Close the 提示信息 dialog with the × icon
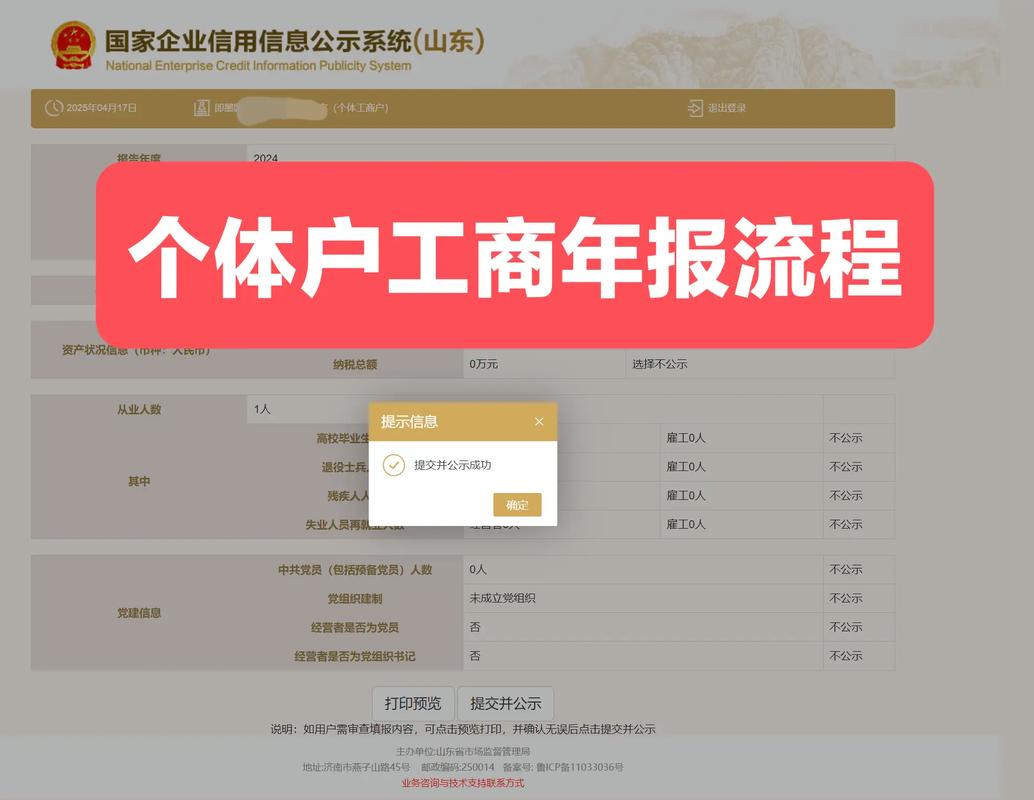The width and height of the screenshot is (1034, 800). pyautogui.click(x=539, y=421)
